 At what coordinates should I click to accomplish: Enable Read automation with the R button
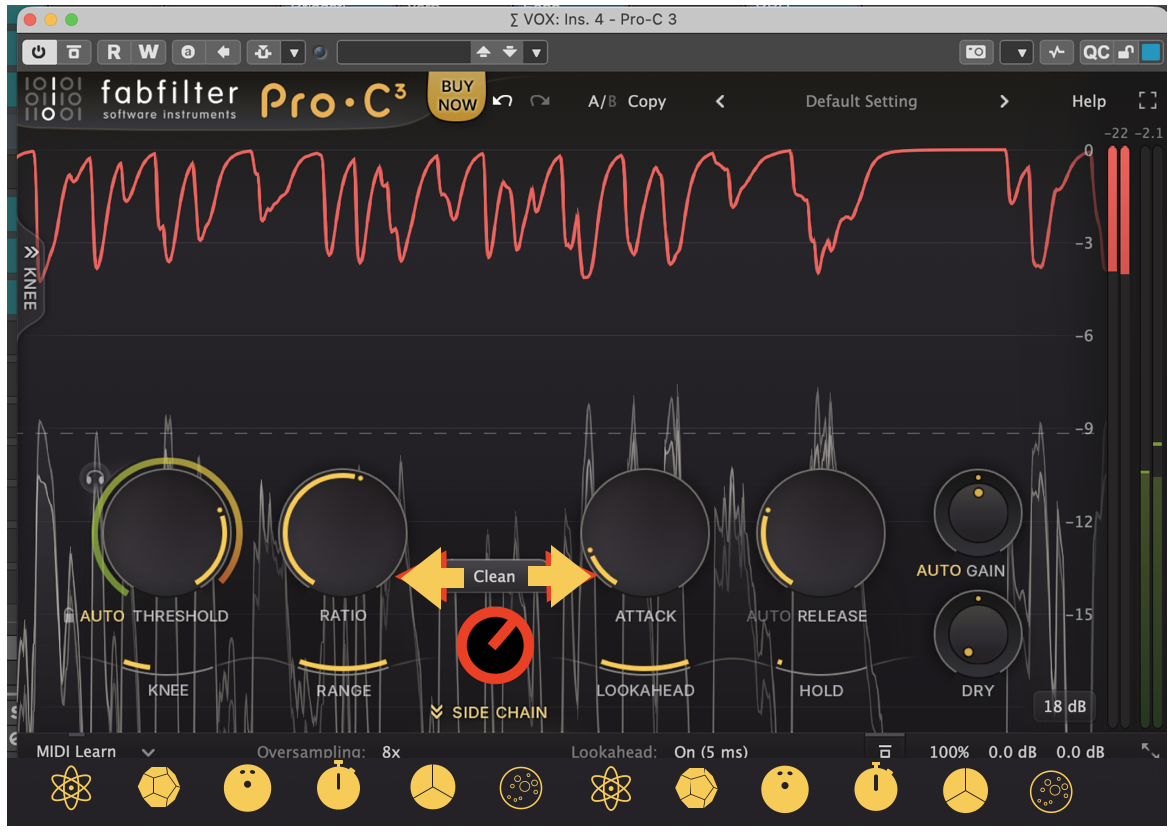[x=114, y=52]
